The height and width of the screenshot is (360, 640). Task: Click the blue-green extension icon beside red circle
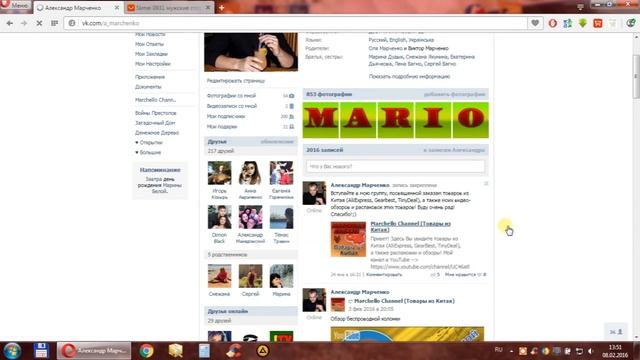(568, 23)
